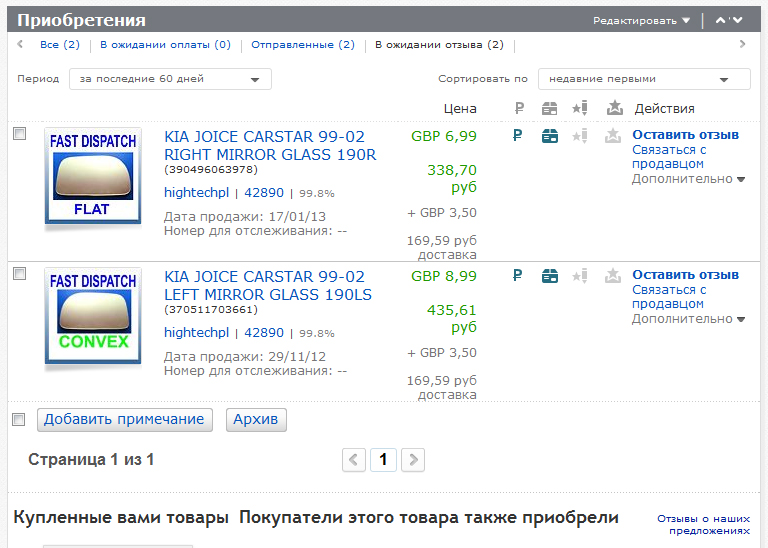
Task: Click Оставить отзыв for the LEFT MIRROR item
Action: [685, 275]
